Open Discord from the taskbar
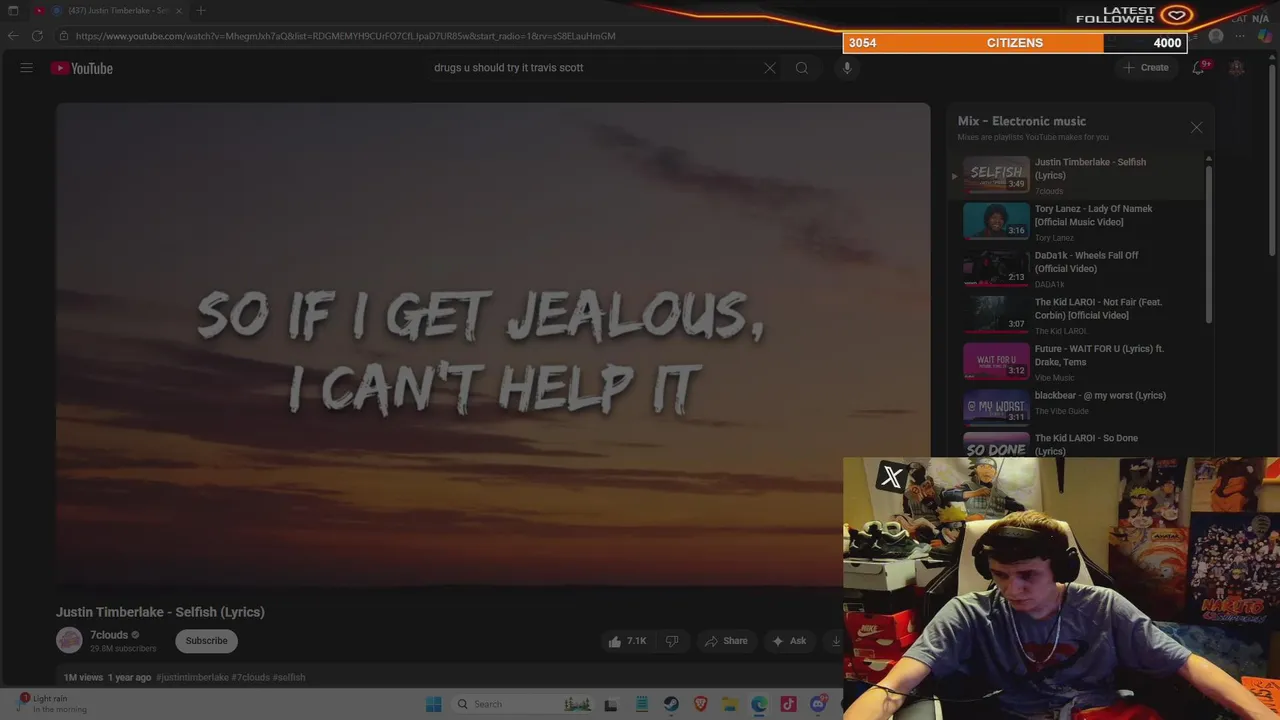The width and height of the screenshot is (1280, 720). click(818, 704)
